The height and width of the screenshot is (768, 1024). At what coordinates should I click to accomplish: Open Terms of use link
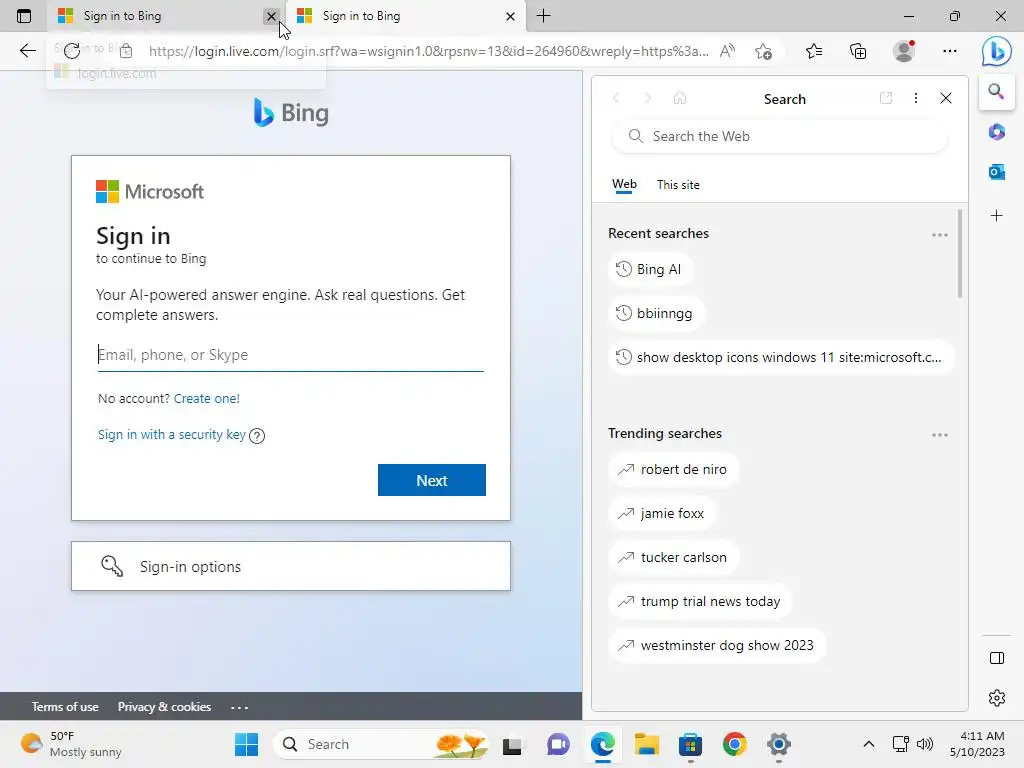click(x=65, y=707)
